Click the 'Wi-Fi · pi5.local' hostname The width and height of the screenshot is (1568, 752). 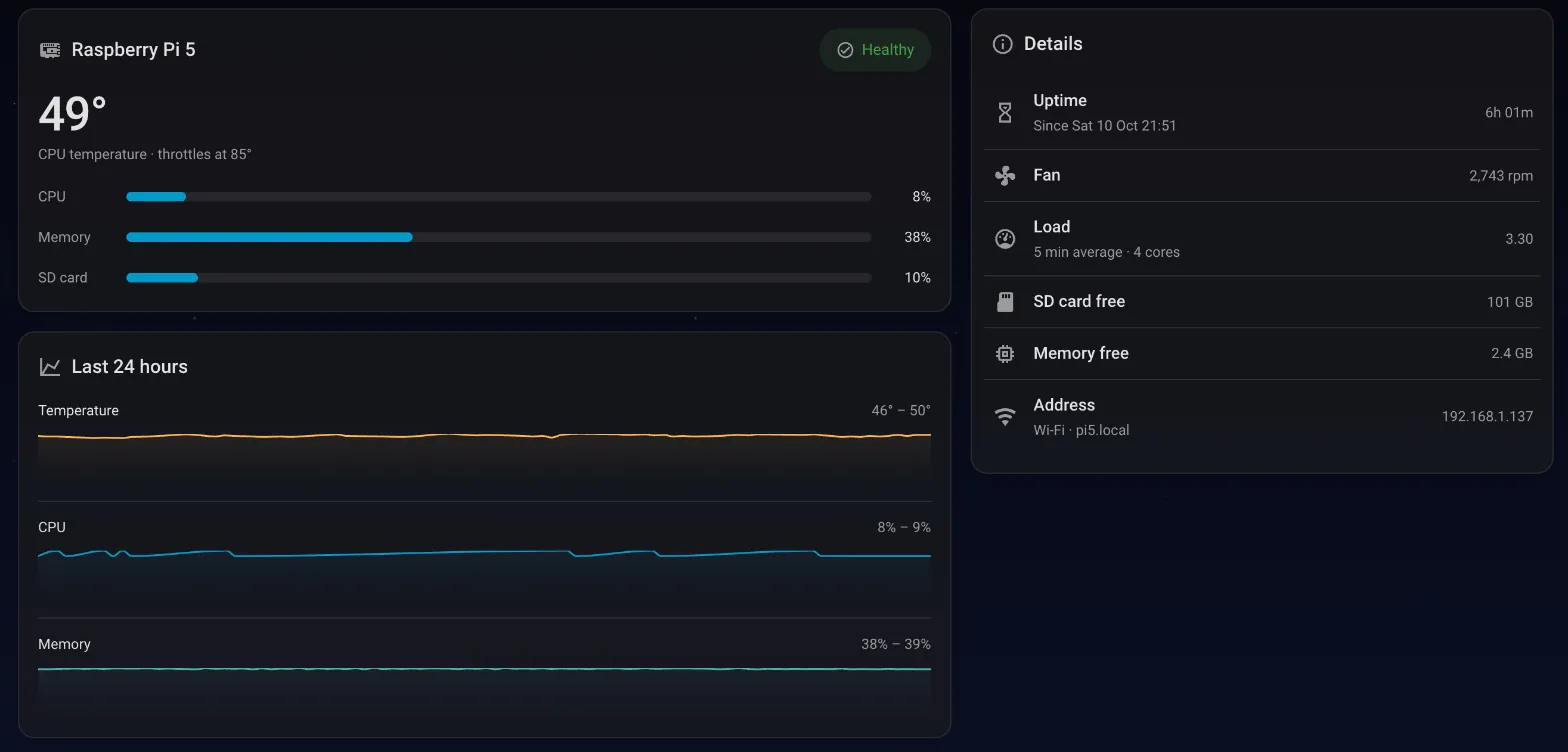(1081, 431)
